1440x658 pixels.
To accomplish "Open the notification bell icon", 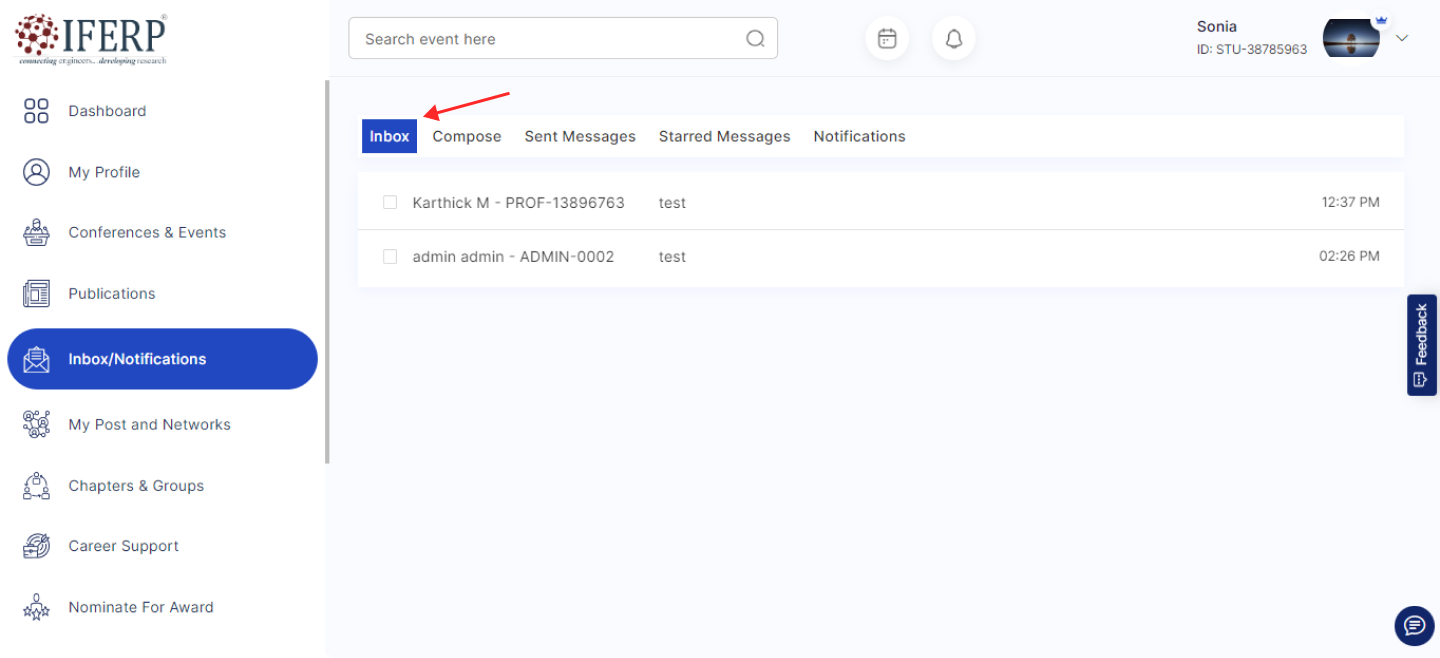I will click(954, 39).
